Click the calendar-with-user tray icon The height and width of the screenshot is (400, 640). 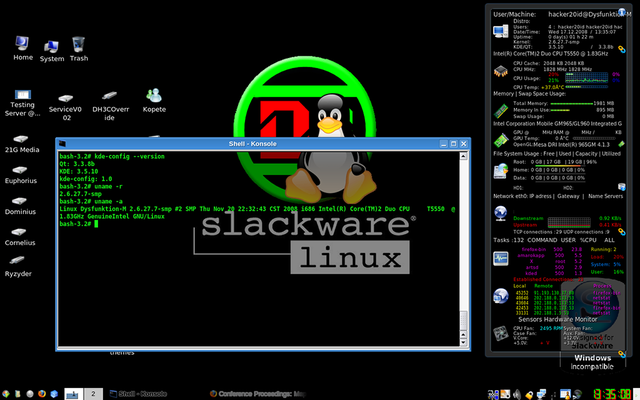pos(565,394)
